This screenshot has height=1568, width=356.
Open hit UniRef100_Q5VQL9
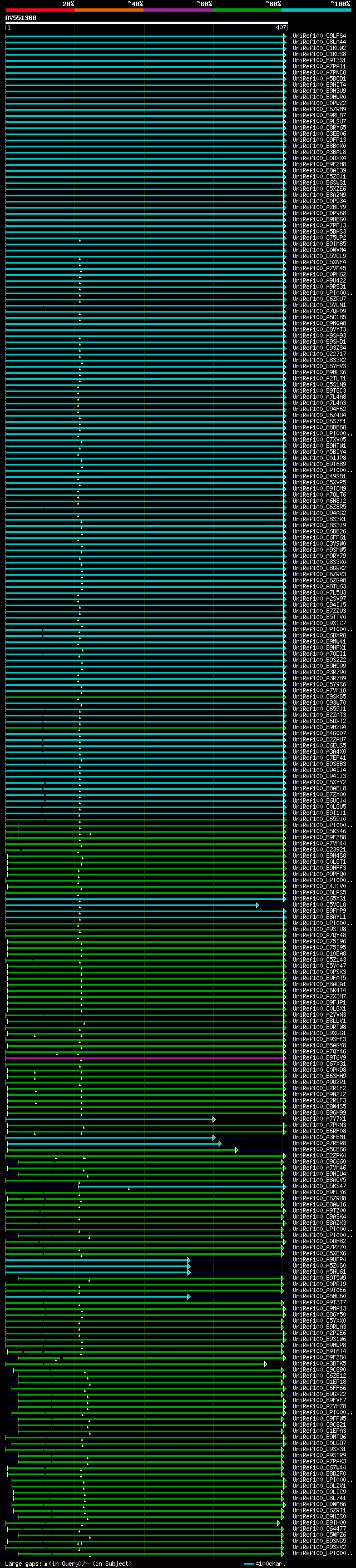(319, 256)
